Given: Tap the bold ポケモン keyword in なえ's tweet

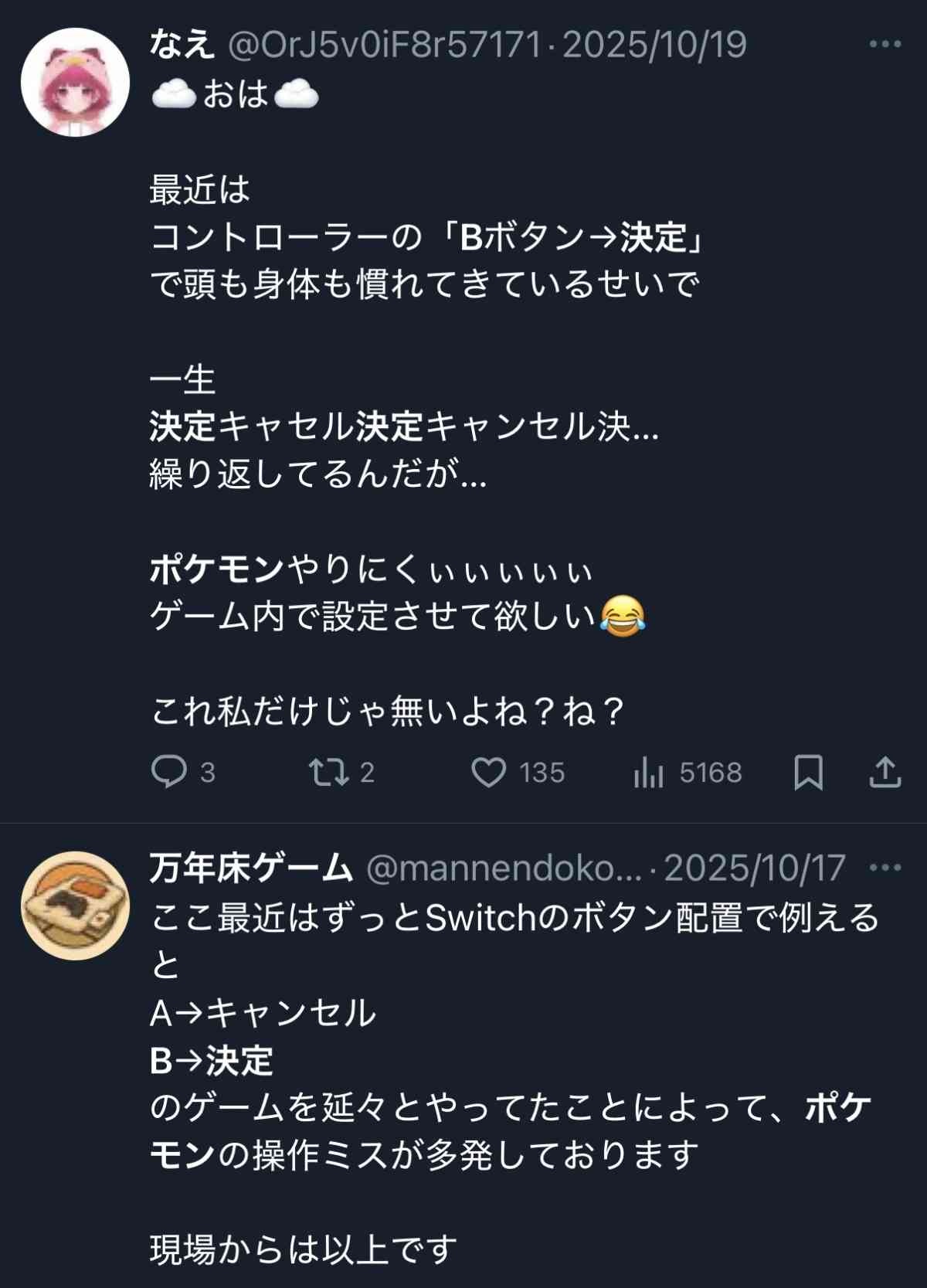Looking at the screenshot, I should pos(217,569).
